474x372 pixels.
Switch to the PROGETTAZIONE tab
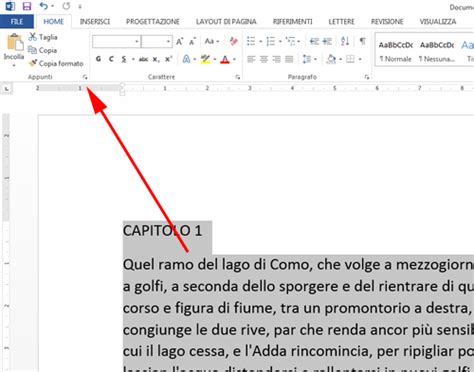pos(153,22)
